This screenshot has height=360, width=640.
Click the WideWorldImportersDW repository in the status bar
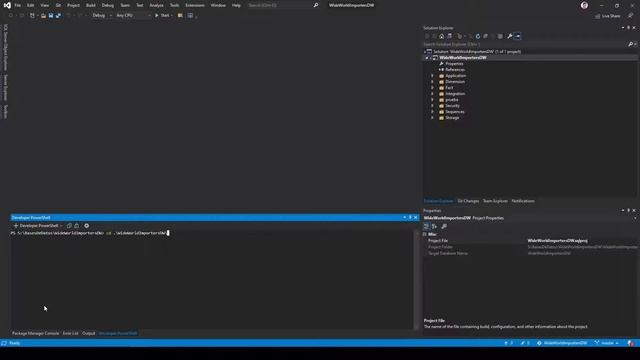click(562, 343)
